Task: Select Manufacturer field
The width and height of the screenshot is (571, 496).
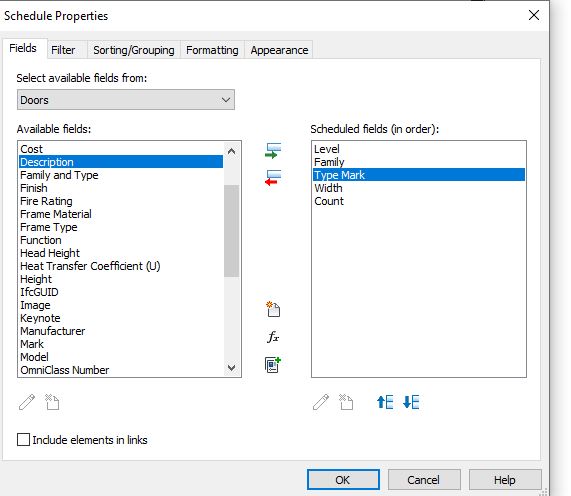Action: [x=121, y=331]
